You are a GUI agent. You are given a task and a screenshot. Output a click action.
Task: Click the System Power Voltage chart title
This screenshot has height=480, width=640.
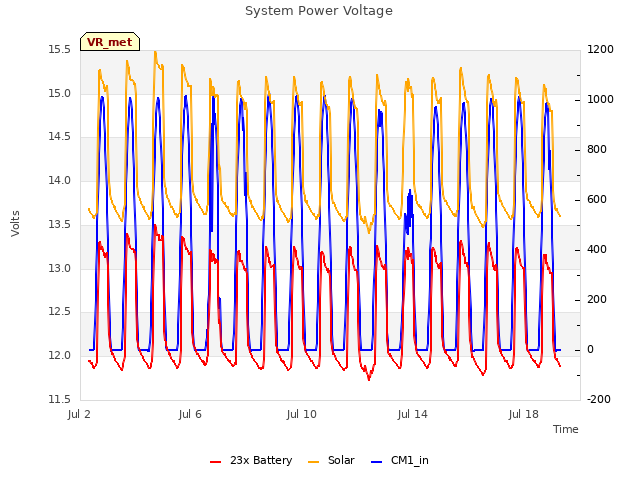click(x=319, y=11)
